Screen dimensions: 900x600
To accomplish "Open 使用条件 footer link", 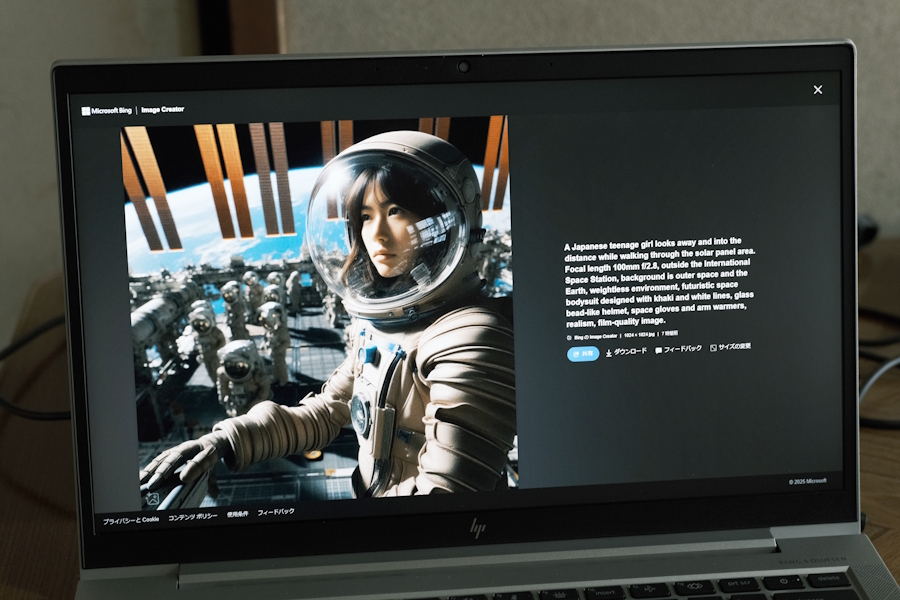I will tap(238, 514).
